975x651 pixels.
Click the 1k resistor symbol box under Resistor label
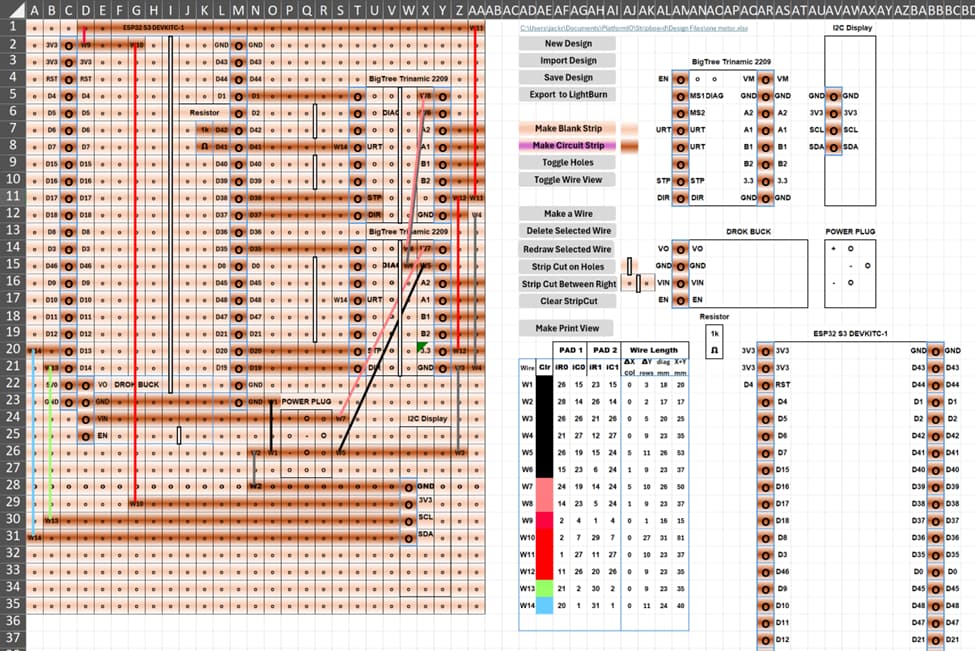714,342
